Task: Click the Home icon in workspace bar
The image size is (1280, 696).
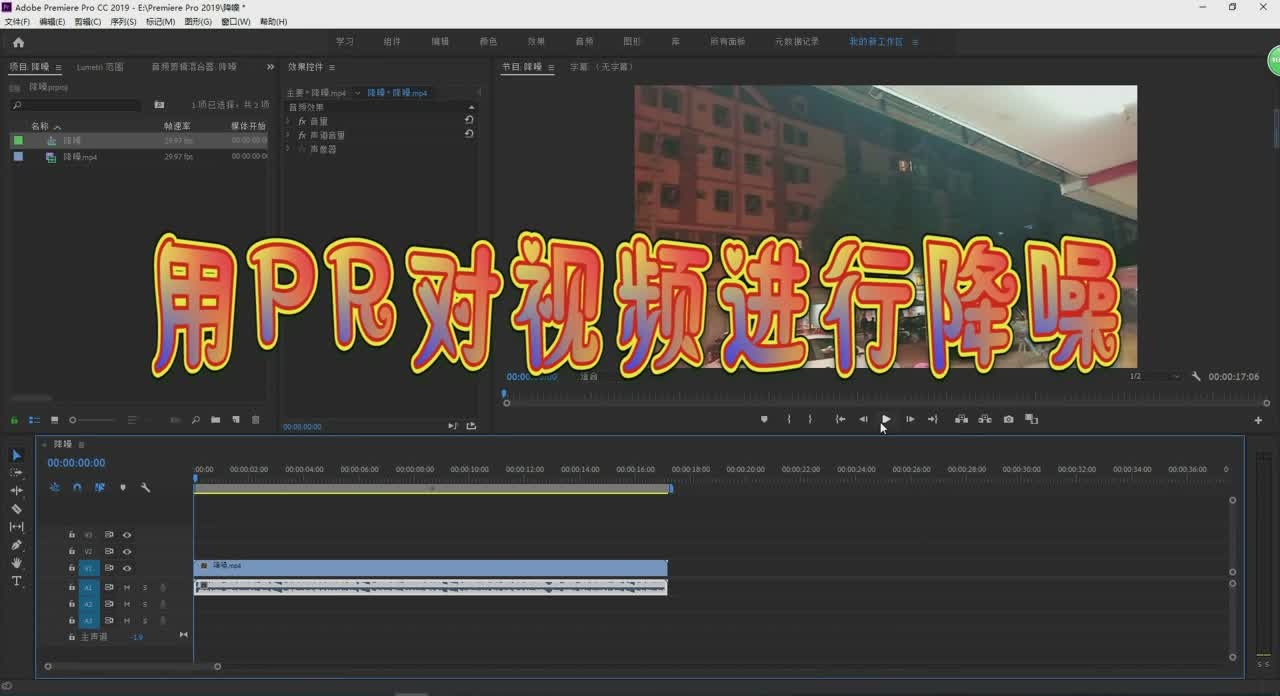Action: coord(18,42)
